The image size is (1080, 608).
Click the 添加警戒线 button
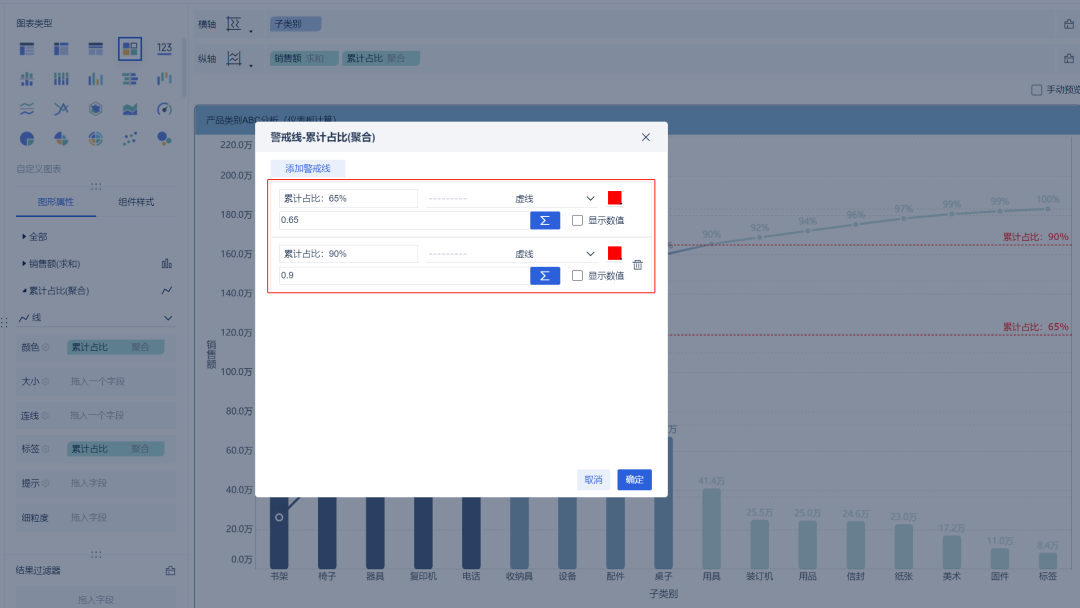308,169
